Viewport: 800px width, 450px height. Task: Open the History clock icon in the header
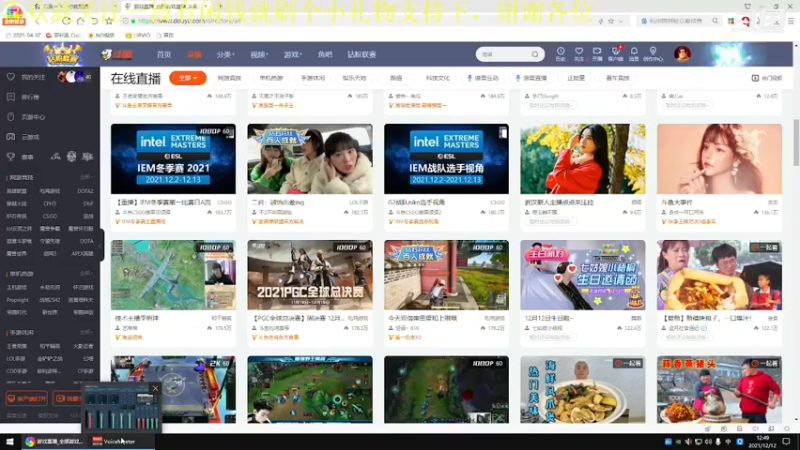[560, 53]
